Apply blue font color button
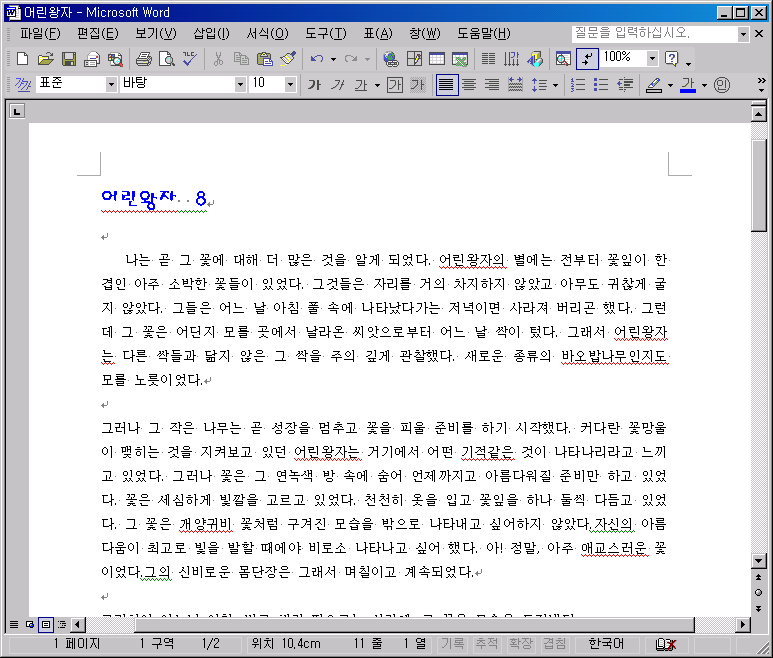The image size is (773, 658). 688,85
